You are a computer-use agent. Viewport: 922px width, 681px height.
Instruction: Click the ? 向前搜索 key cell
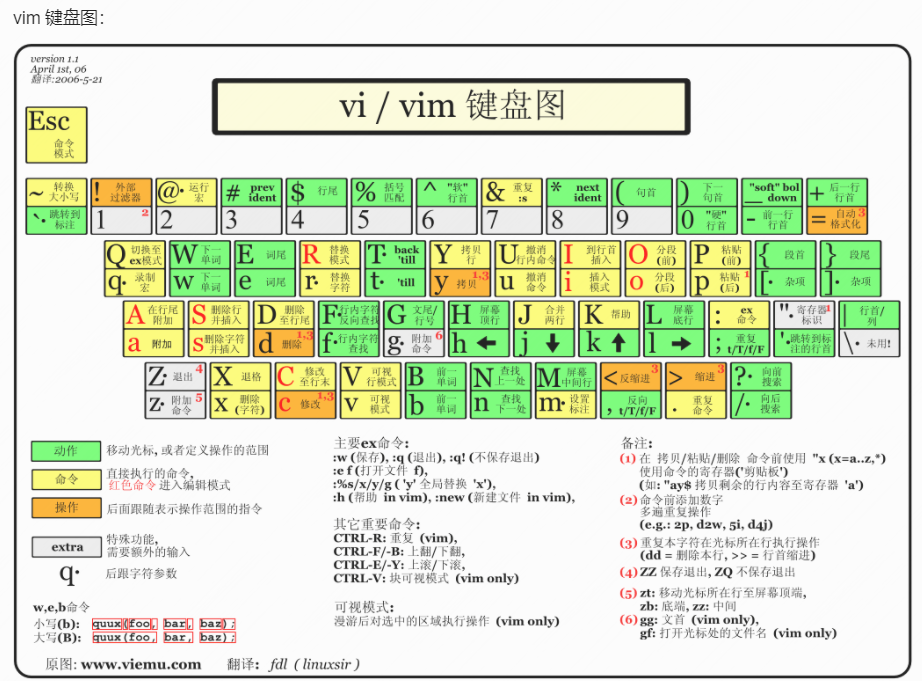761,376
